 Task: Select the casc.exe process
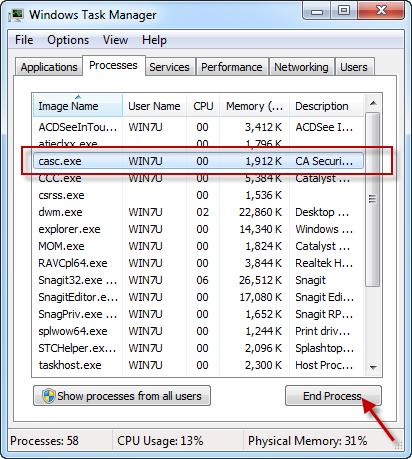tap(198, 161)
